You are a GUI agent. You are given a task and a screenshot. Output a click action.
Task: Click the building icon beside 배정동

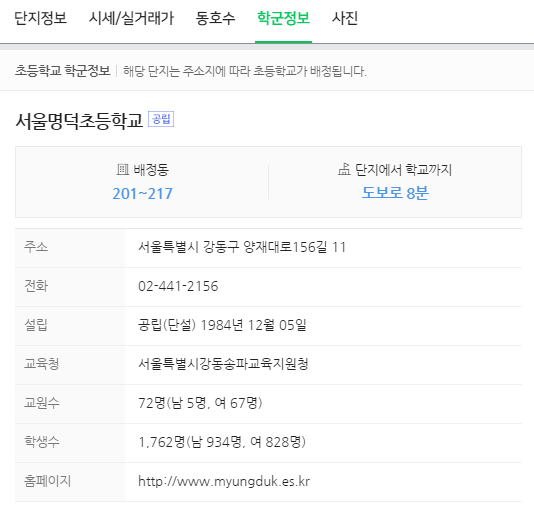123,169
